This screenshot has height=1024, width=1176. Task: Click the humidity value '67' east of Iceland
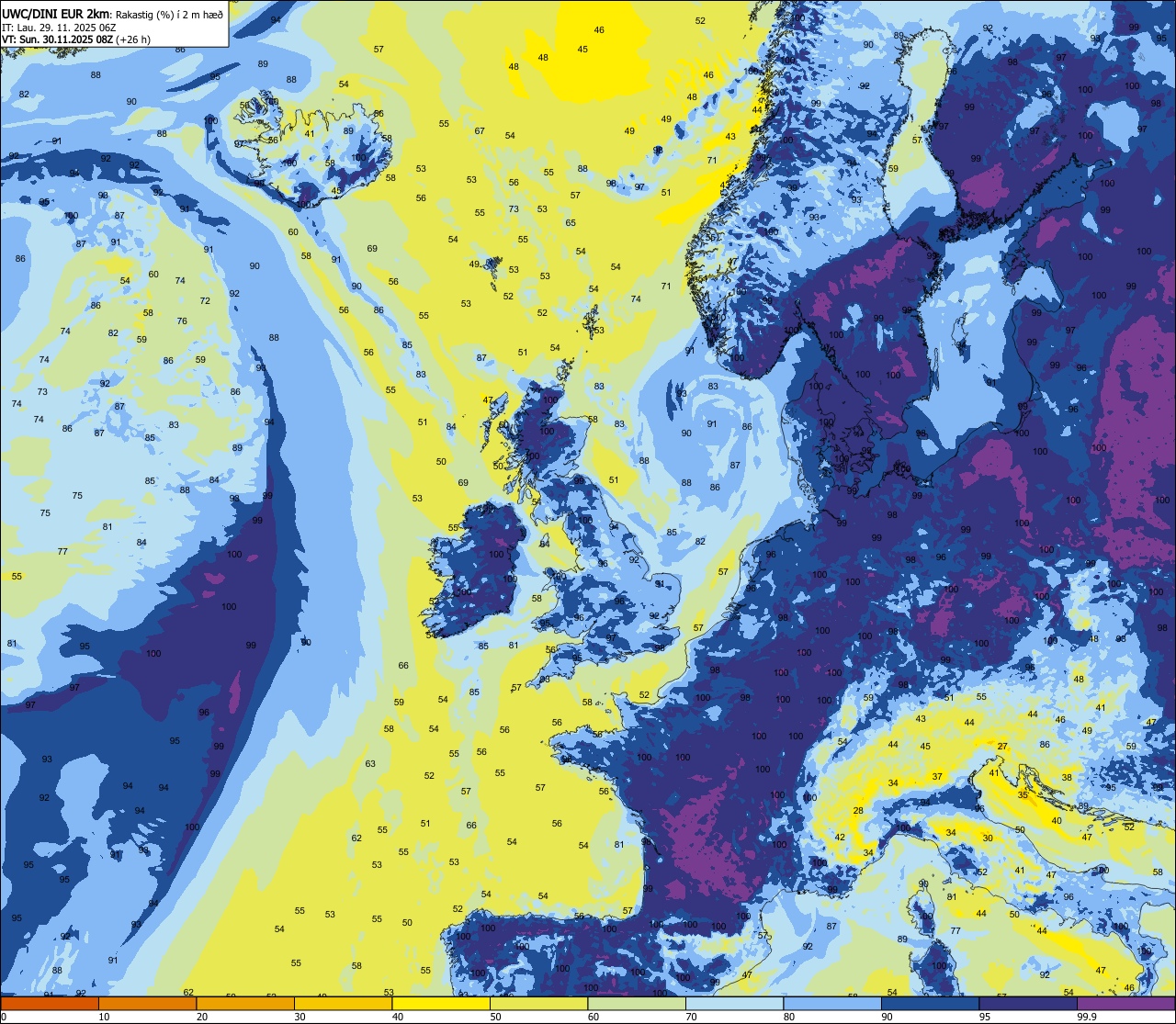(480, 131)
